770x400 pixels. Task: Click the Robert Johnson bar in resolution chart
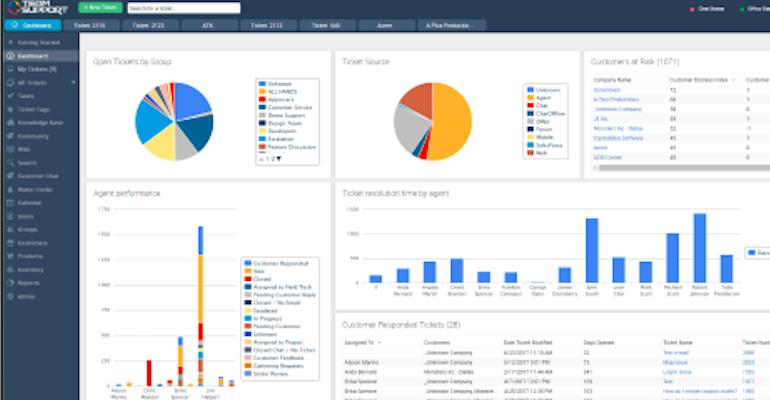click(699, 248)
